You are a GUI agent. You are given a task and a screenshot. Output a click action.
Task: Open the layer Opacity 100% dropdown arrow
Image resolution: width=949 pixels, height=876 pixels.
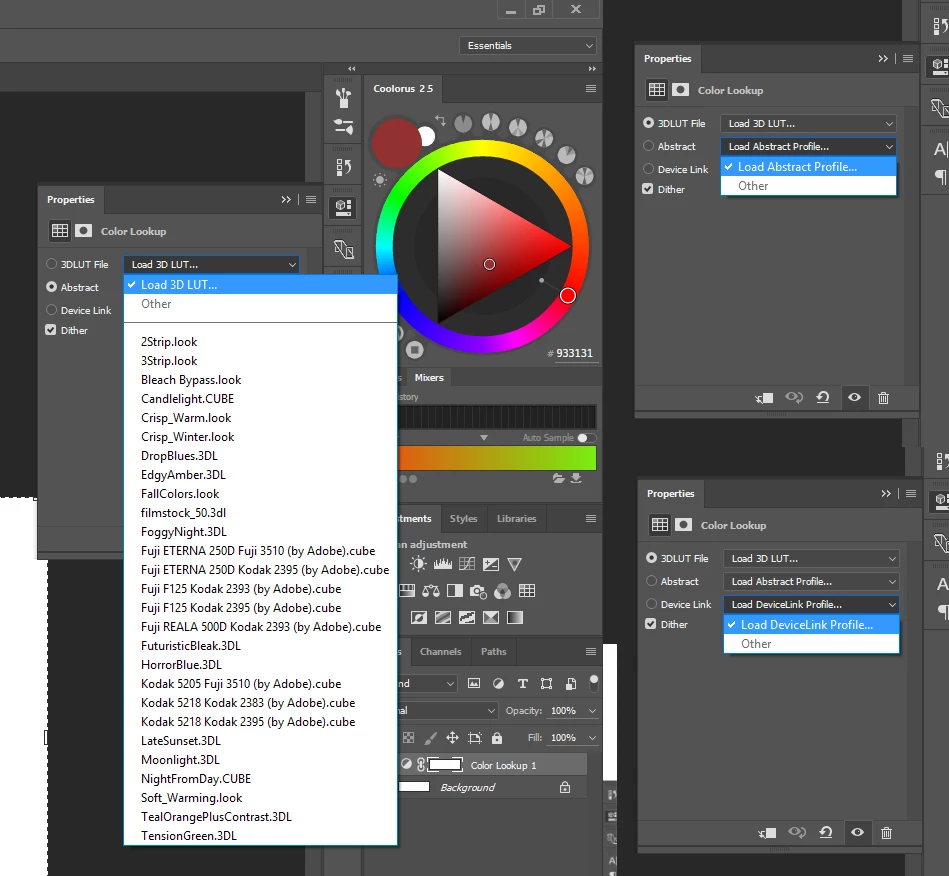click(x=592, y=711)
